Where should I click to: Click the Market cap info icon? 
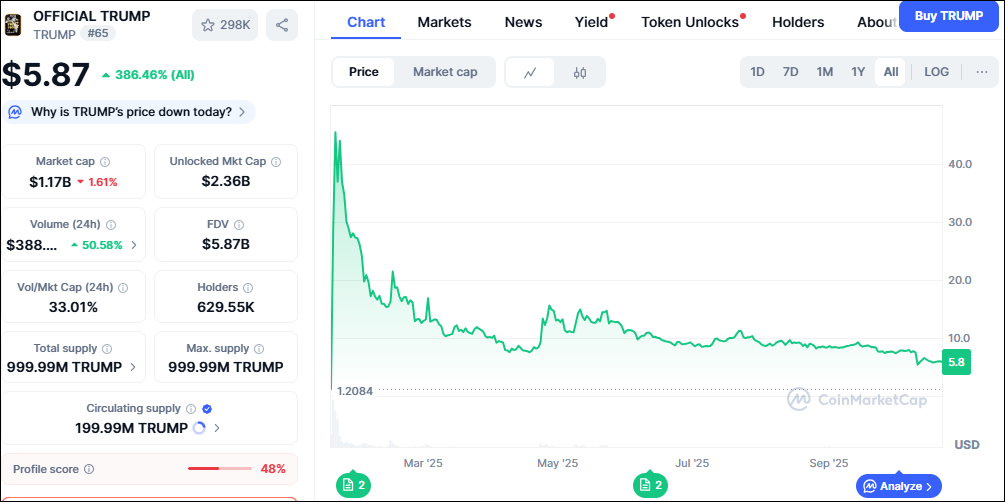pyautogui.click(x=105, y=162)
